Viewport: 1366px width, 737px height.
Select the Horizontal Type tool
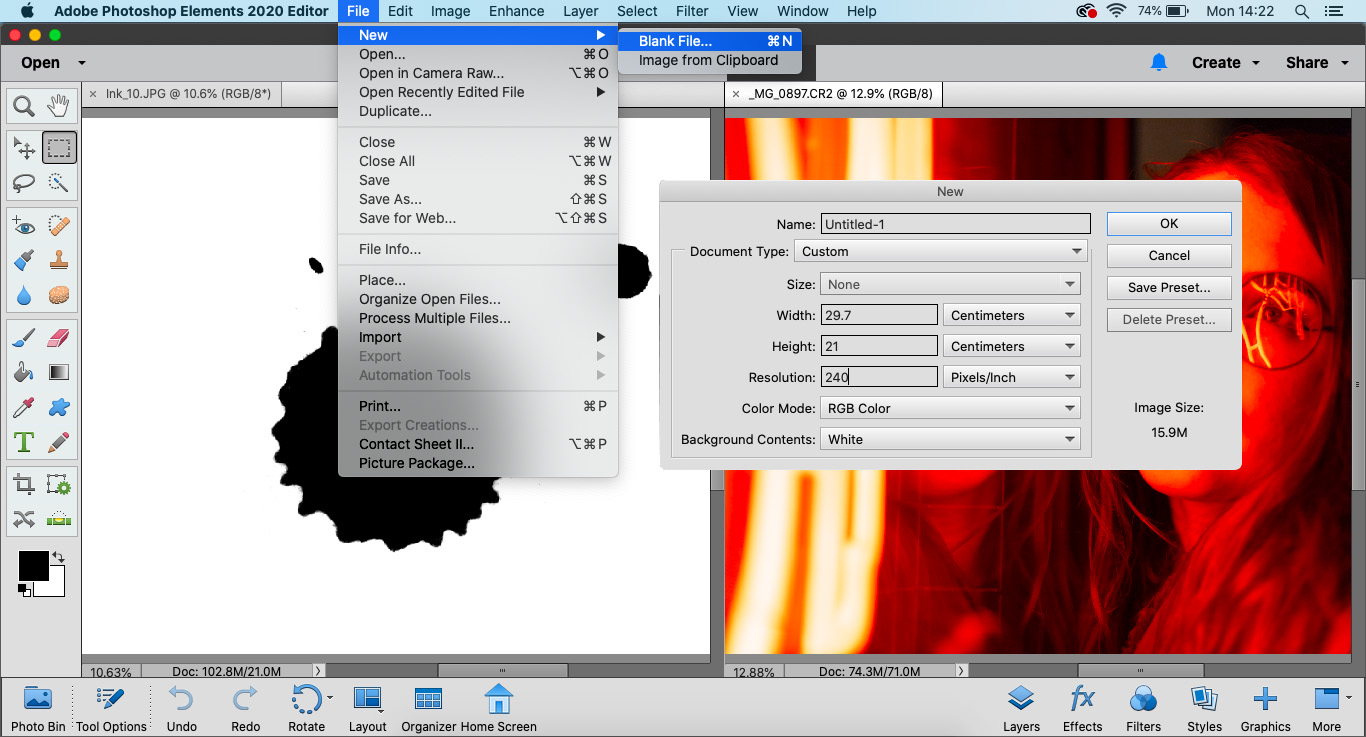pos(24,441)
